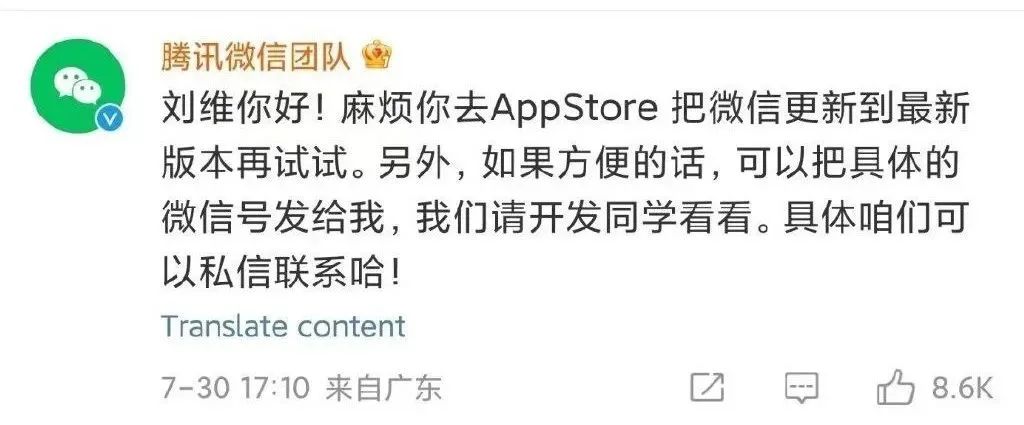Click the phrase 把微信更新到最新 in first line
1024x425 pixels.
click(x=820, y=112)
